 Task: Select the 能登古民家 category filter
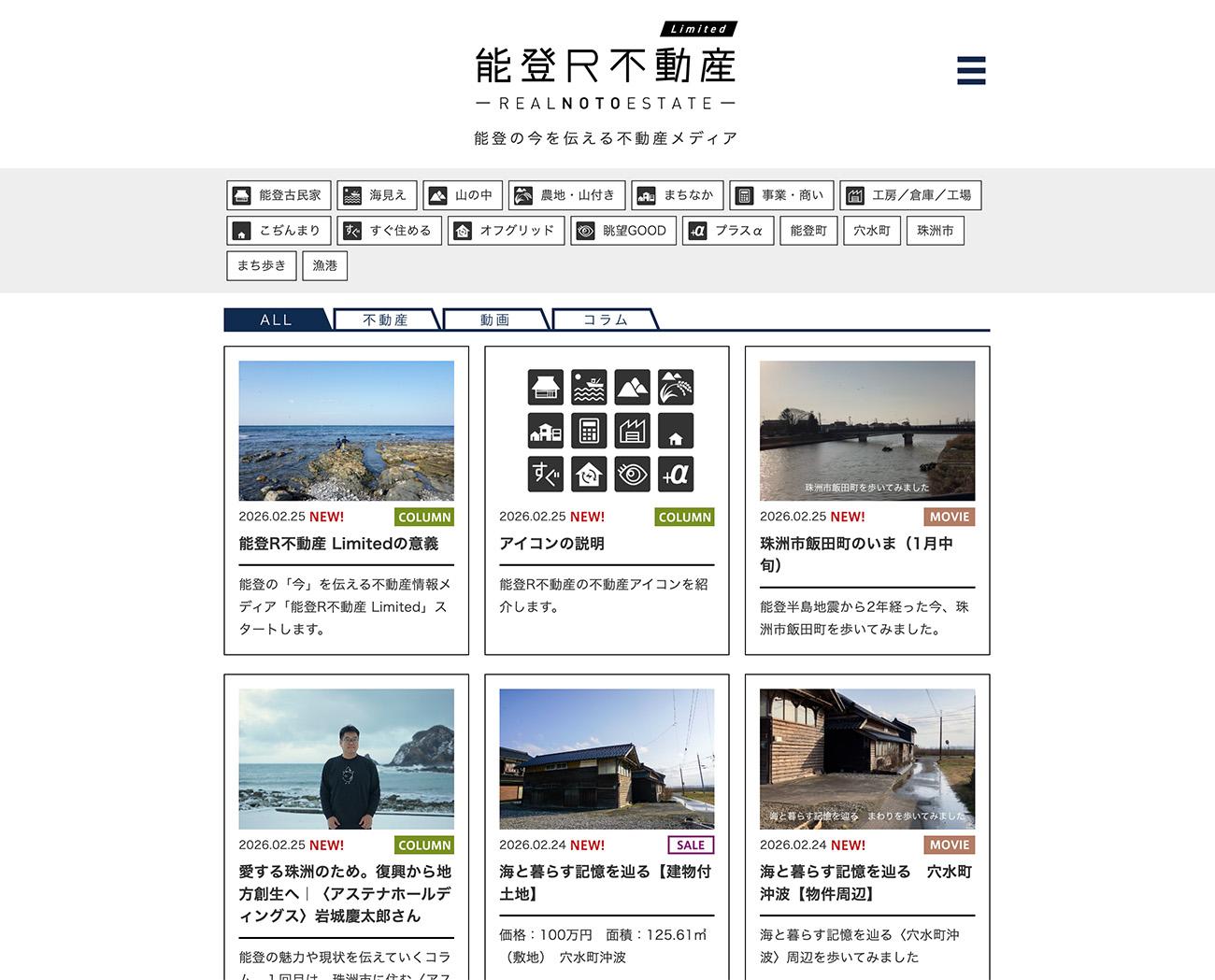click(278, 195)
